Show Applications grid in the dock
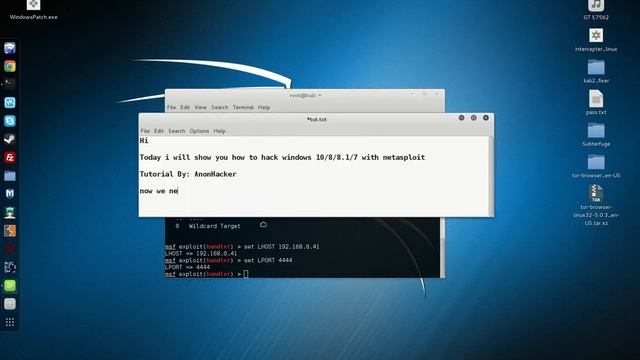This screenshot has width=640, height=360. [x=10, y=322]
